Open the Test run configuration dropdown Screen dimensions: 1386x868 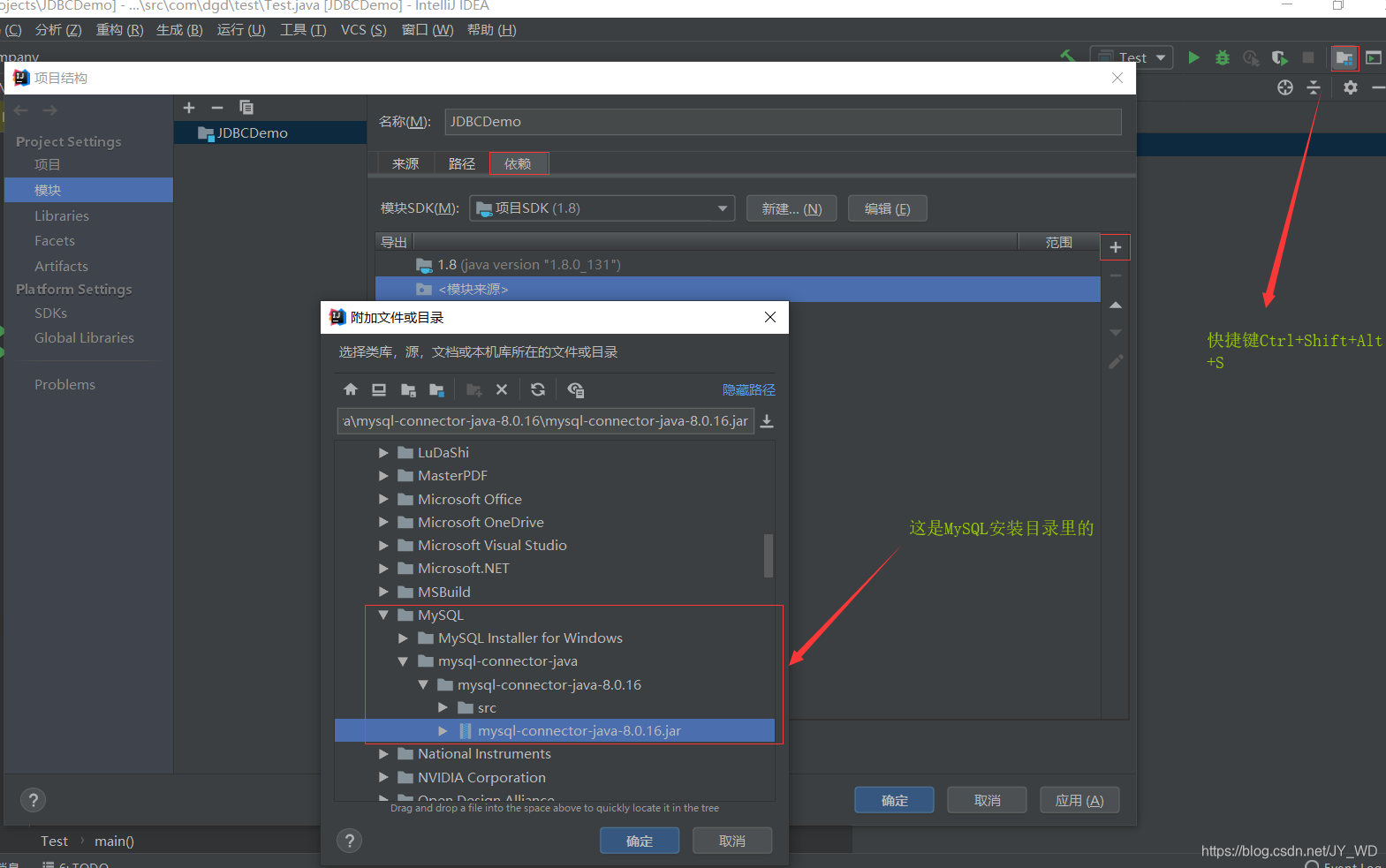tap(1132, 57)
